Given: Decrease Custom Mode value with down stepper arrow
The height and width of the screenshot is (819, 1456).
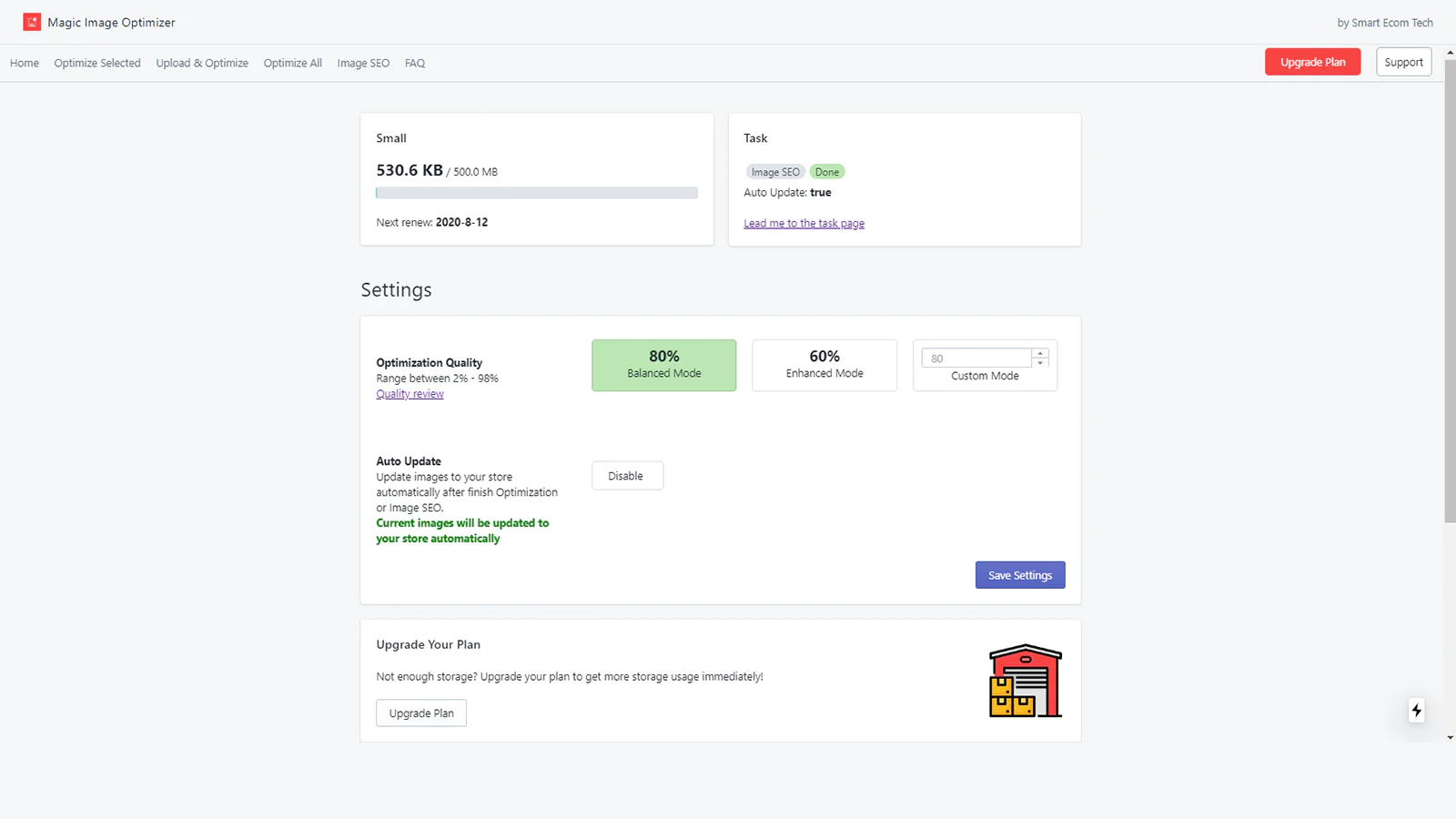Looking at the screenshot, I should click(1039, 362).
